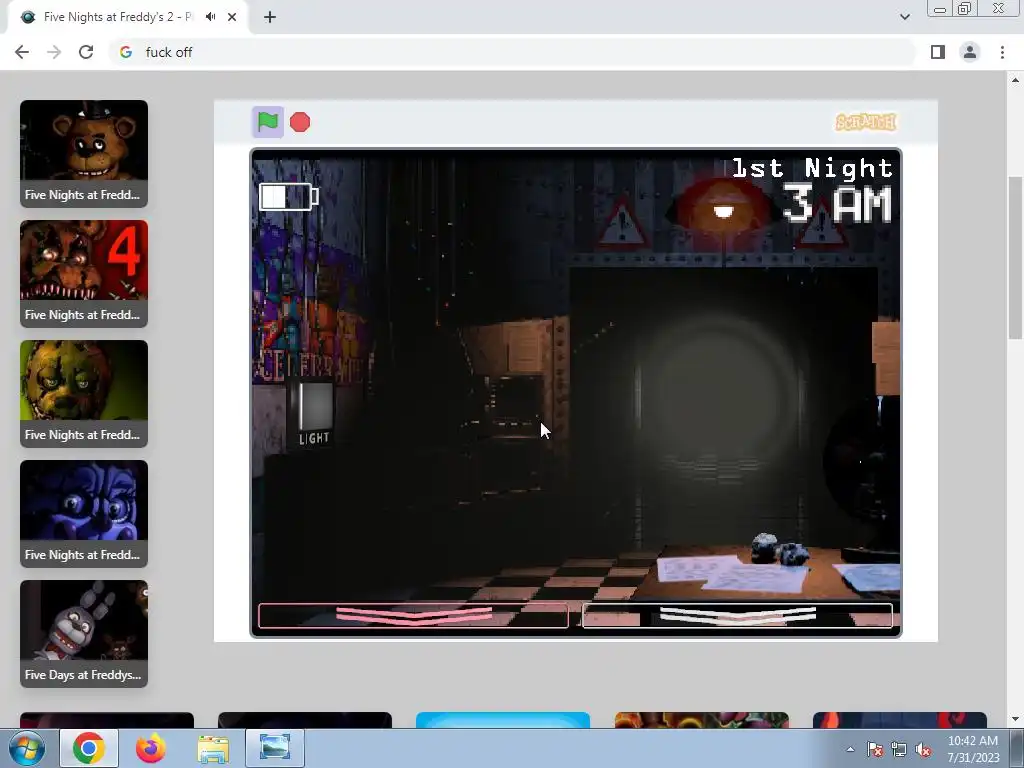Screen dimensions: 1024x768
Task: Open File Explorer from the taskbar
Action: [213, 748]
